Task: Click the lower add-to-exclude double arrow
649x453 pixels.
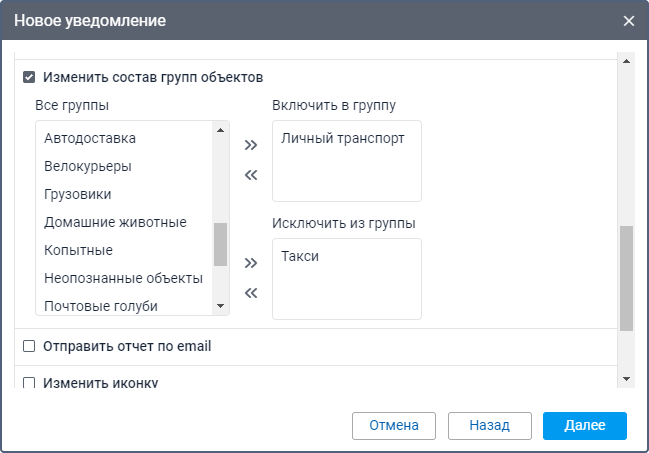Action: coord(251,263)
